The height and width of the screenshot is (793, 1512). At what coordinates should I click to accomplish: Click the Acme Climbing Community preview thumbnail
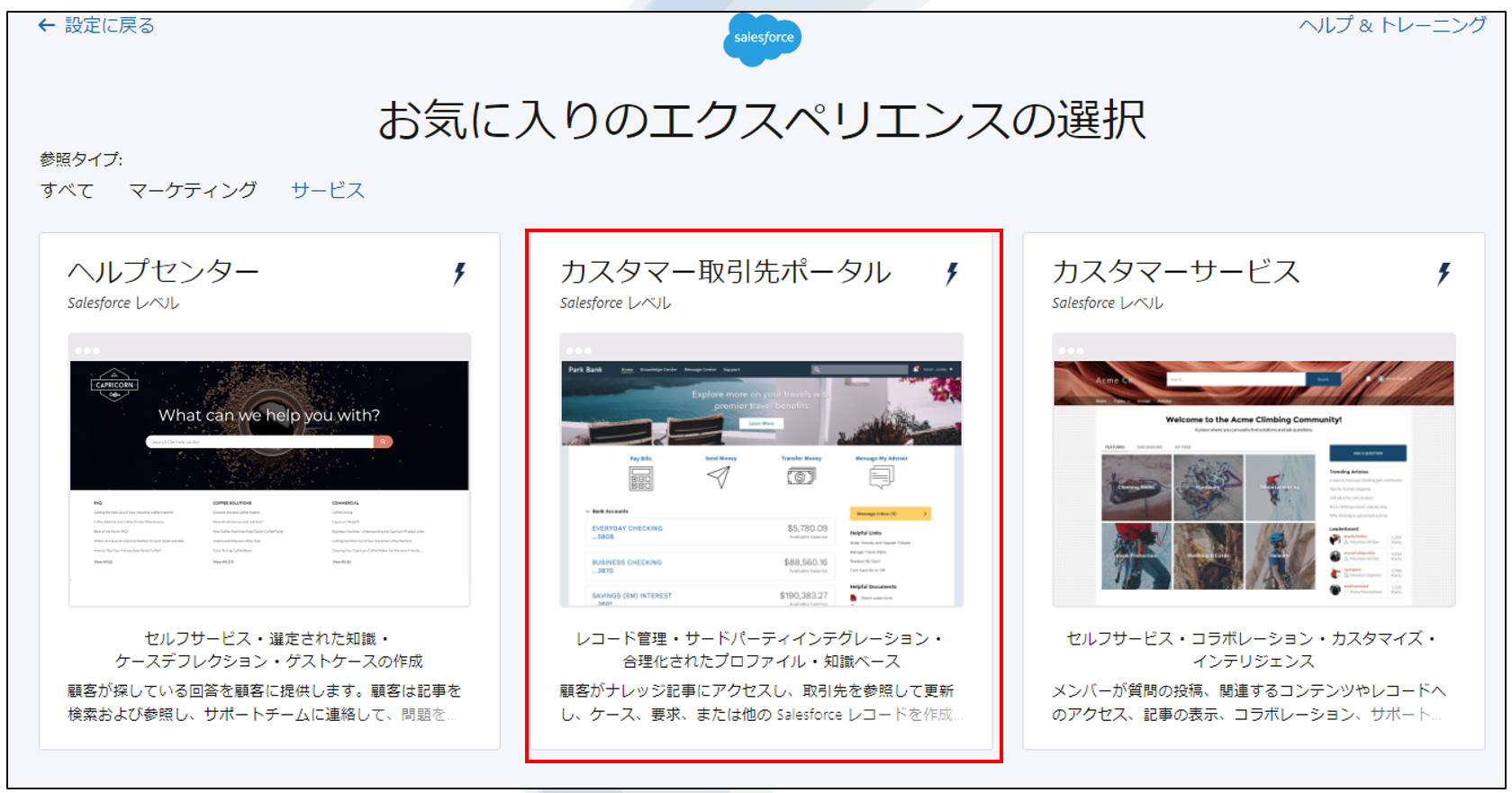(1254, 471)
